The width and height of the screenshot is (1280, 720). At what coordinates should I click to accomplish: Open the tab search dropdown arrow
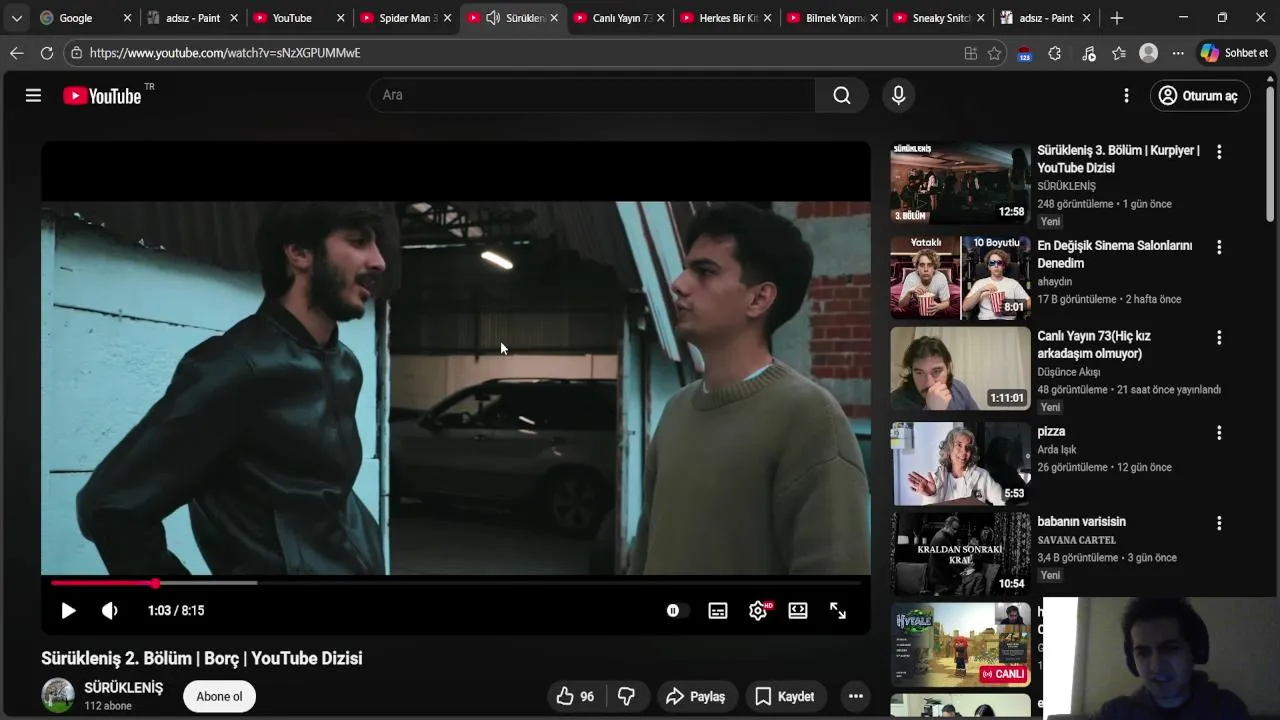(x=16, y=18)
